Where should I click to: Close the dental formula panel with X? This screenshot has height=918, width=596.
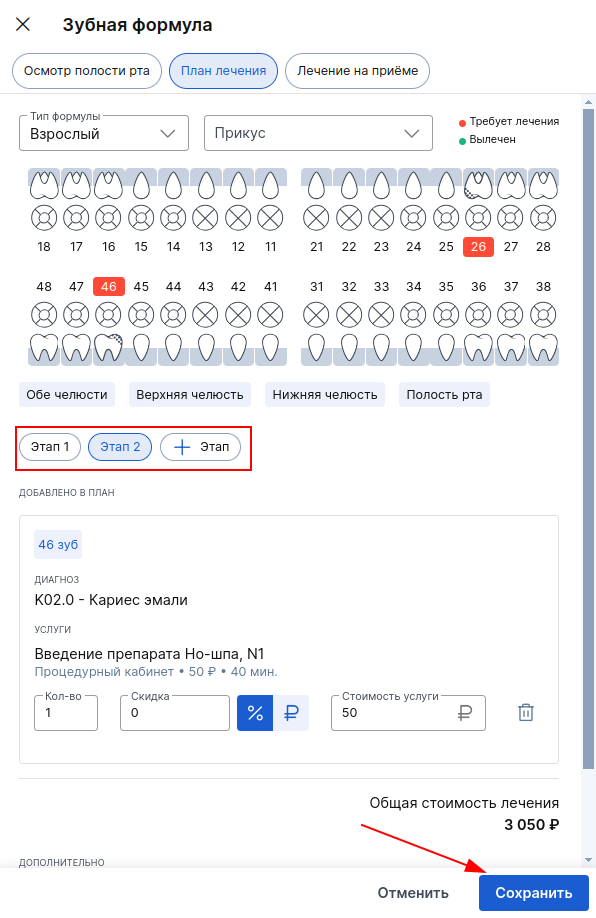[23, 25]
